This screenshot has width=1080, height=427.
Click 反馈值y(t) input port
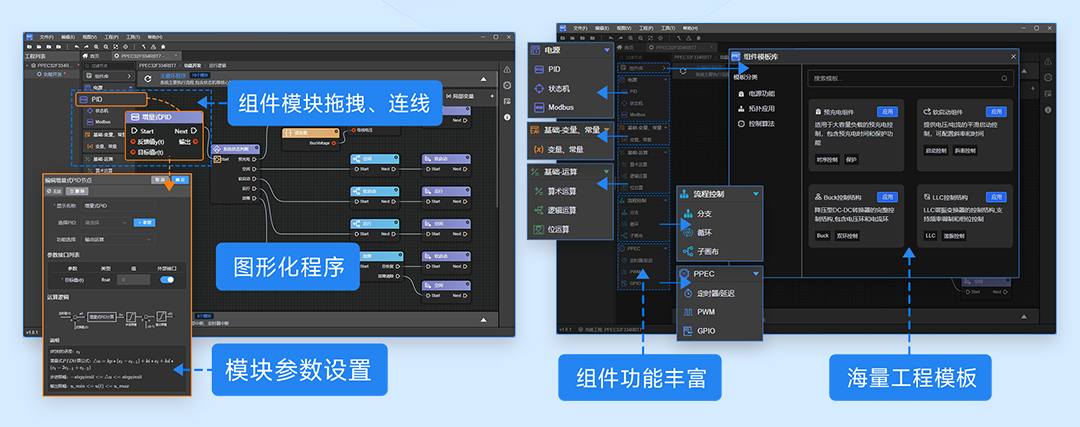coord(134,141)
